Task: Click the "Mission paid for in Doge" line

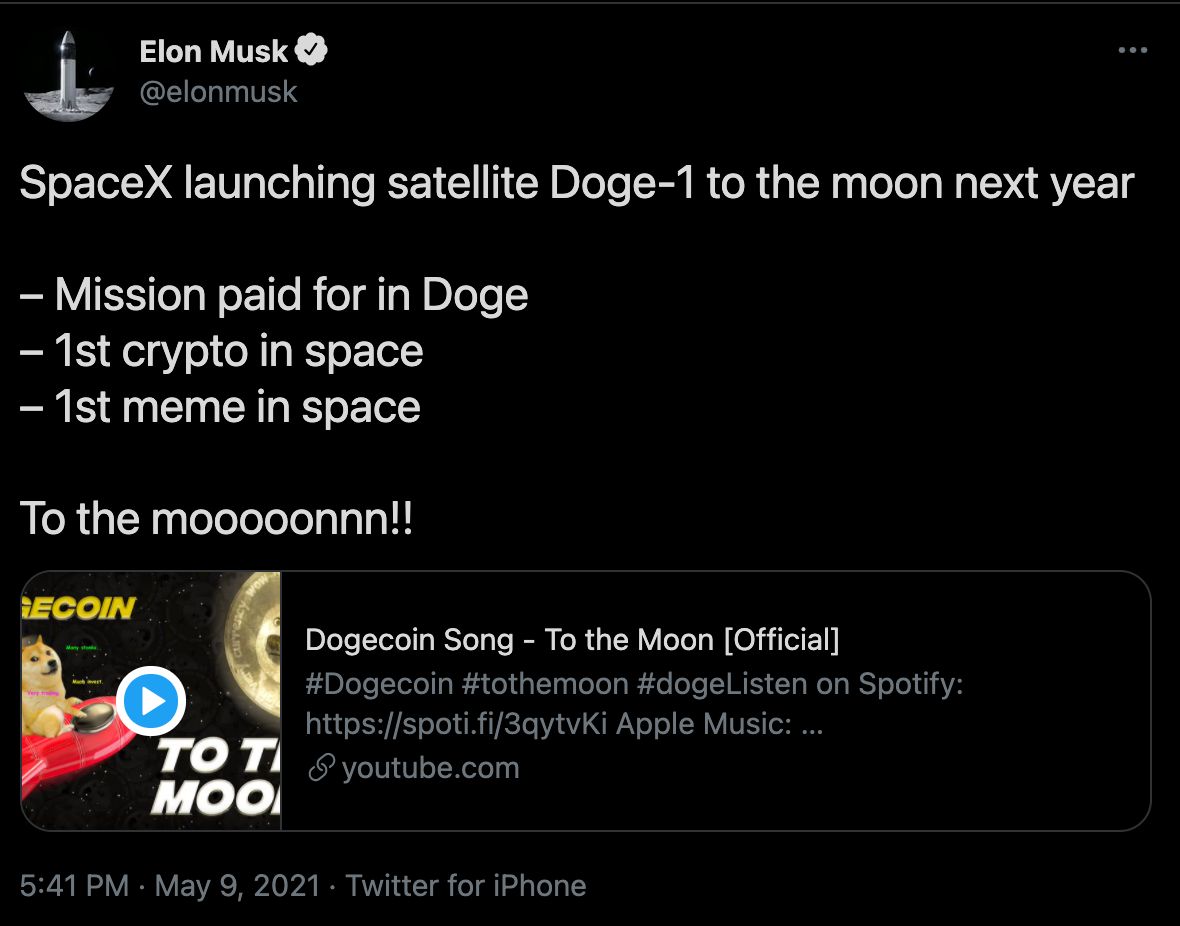Action: [290, 295]
